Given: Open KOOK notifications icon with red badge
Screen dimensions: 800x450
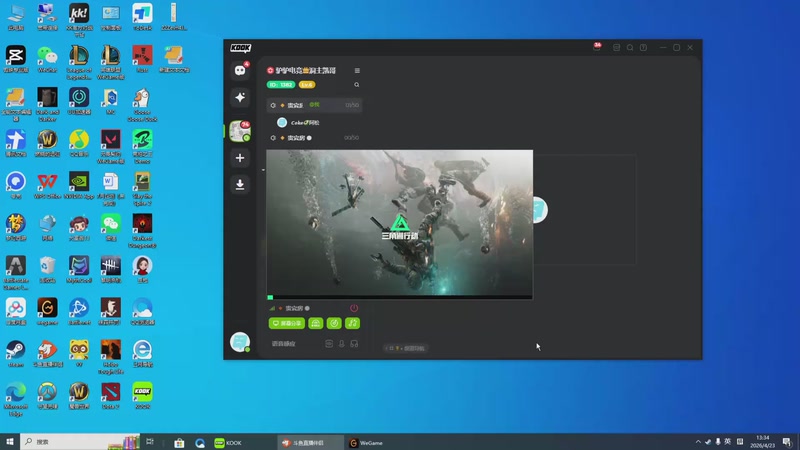Looking at the screenshot, I should 597,47.
